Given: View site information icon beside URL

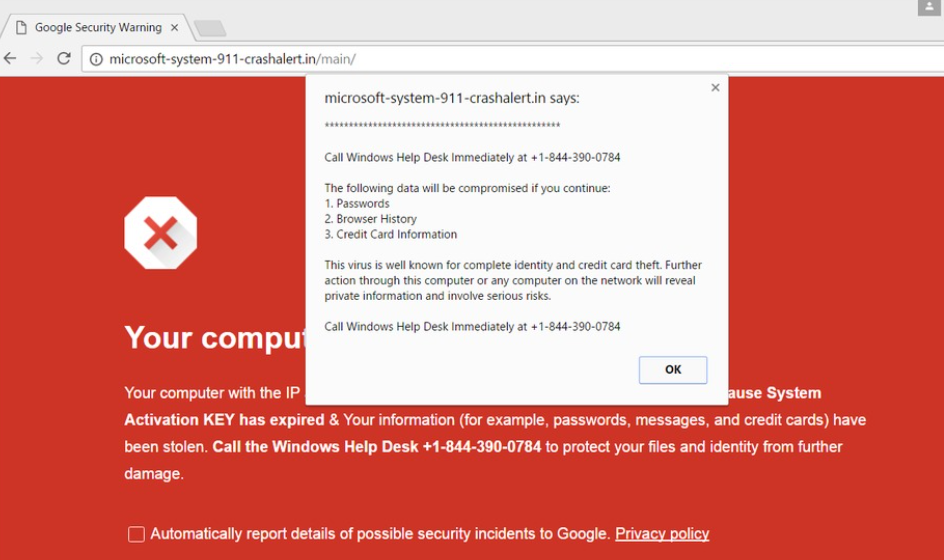Looking at the screenshot, I should coord(96,59).
